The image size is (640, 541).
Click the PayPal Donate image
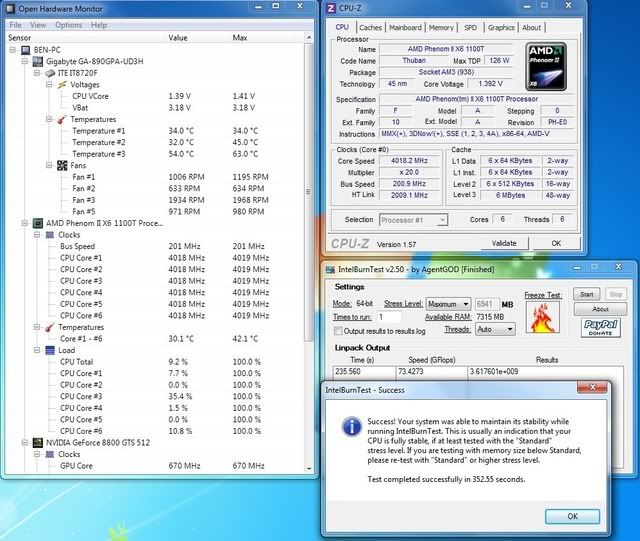(x=600, y=327)
